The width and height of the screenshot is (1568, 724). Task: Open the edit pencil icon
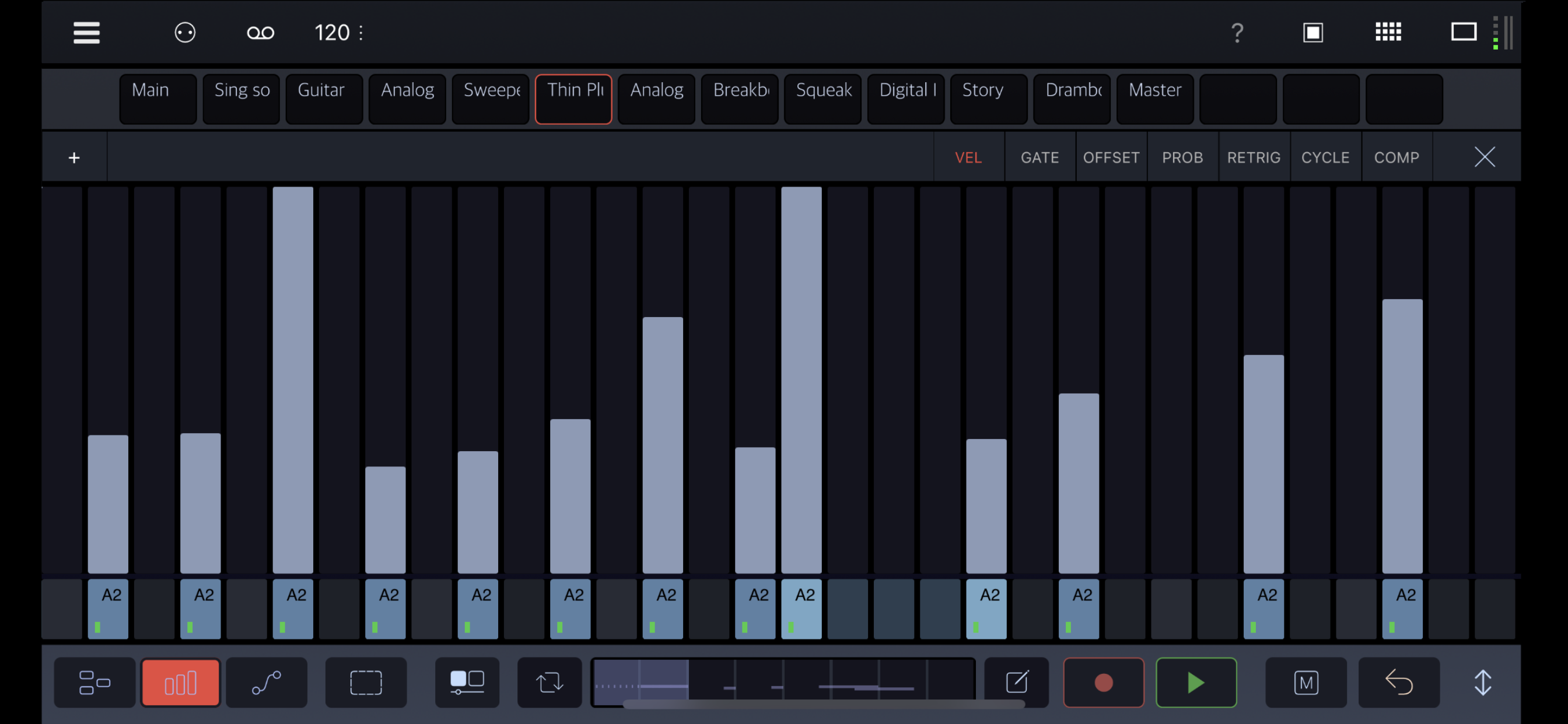(x=1017, y=682)
